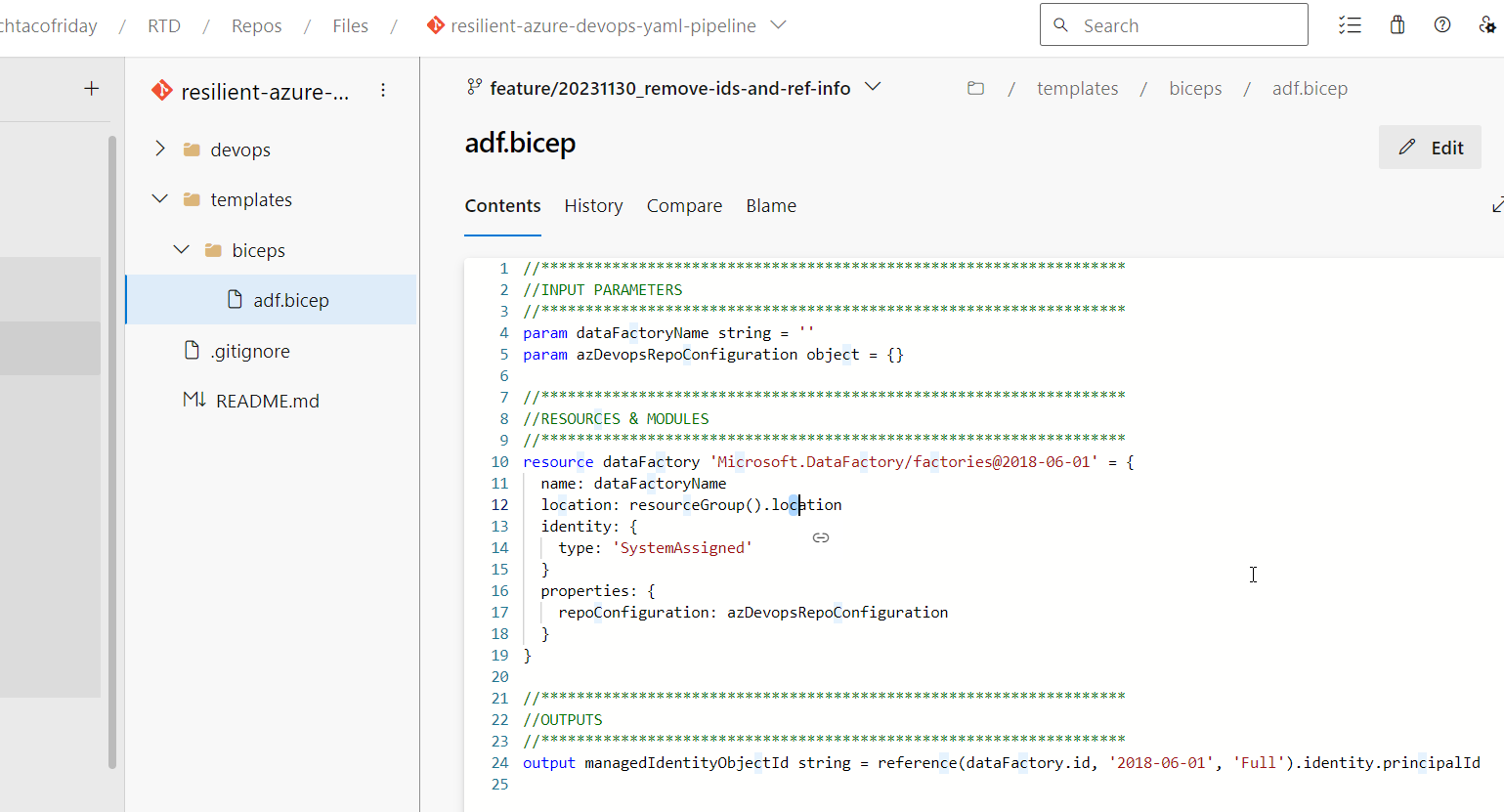The height and width of the screenshot is (812, 1504).
Task: Click templates in the file path breadcrumb
Action: pyautogui.click(x=1077, y=88)
